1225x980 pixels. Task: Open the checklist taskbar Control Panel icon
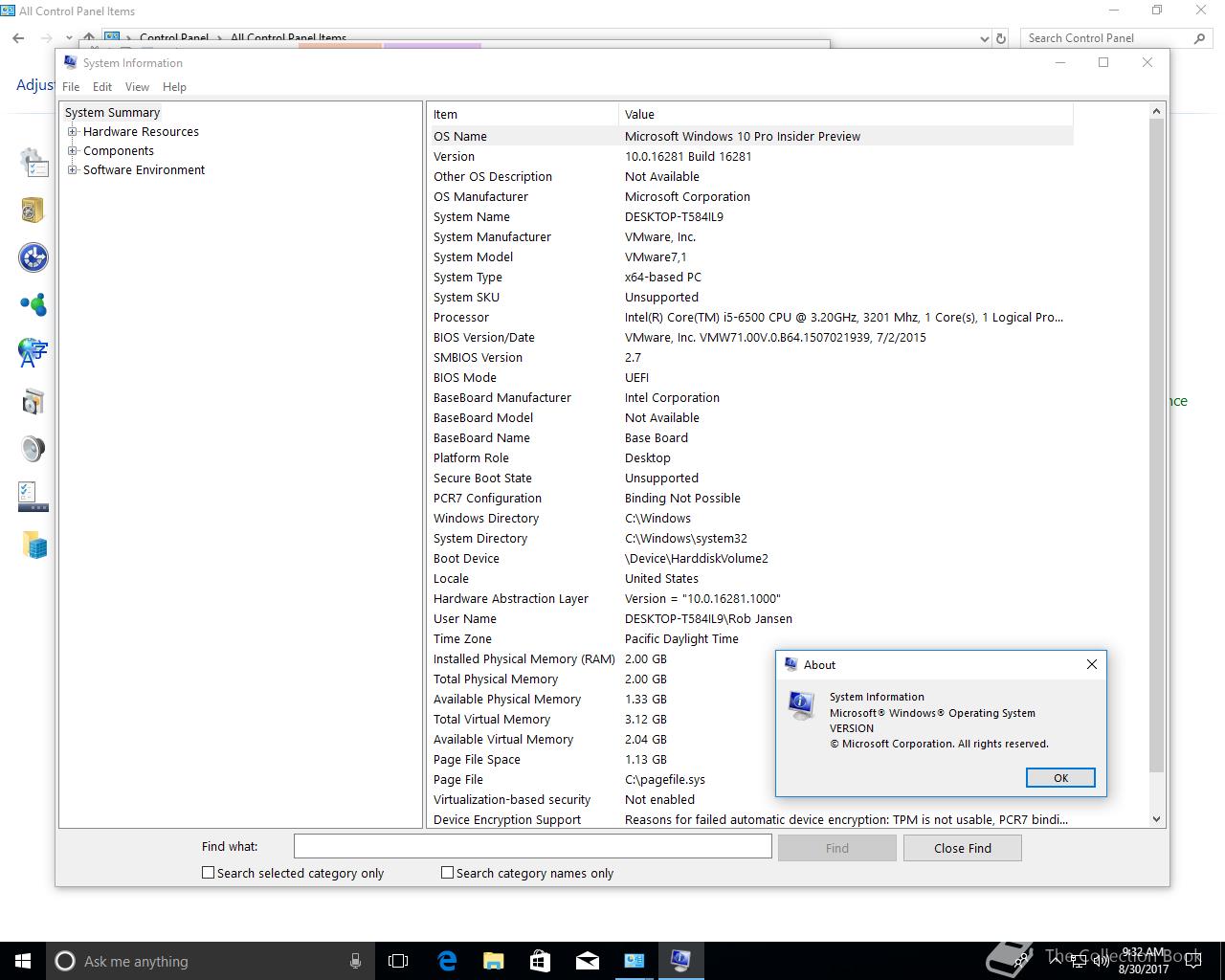point(33,497)
